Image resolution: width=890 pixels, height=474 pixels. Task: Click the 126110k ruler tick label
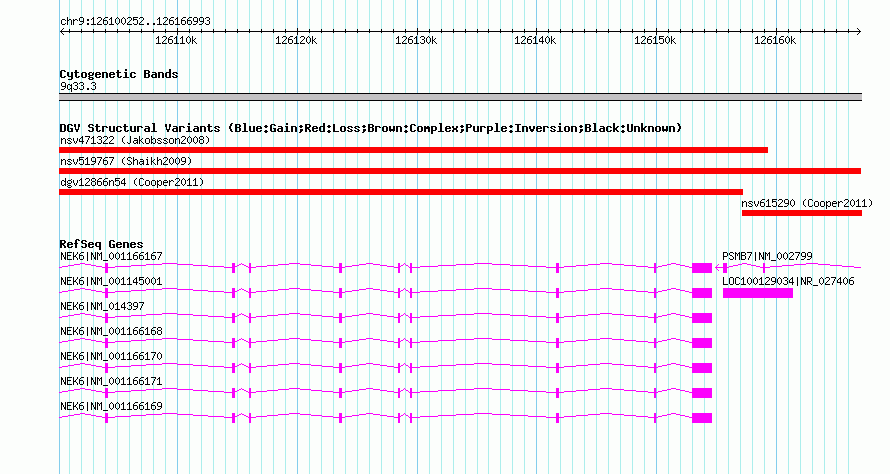177,40
